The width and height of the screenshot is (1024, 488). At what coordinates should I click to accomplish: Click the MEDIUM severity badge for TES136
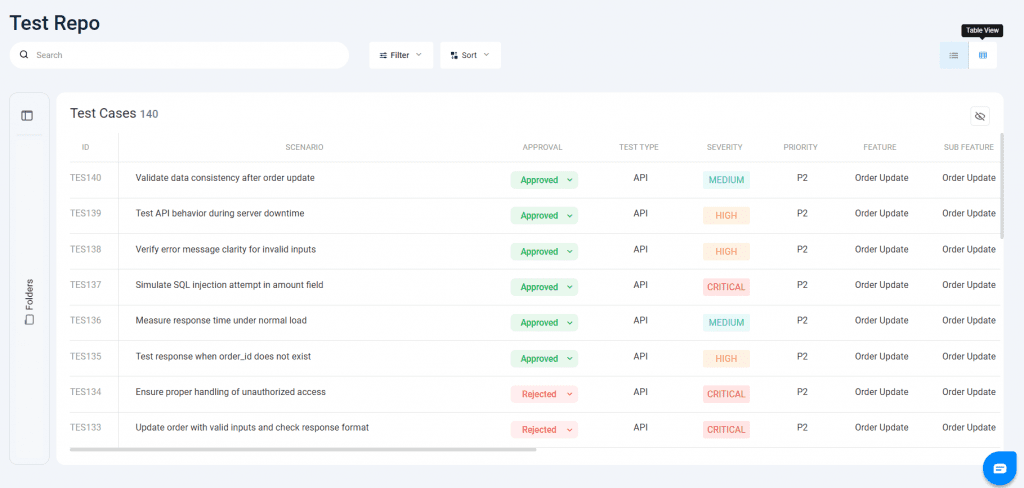(x=726, y=323)
